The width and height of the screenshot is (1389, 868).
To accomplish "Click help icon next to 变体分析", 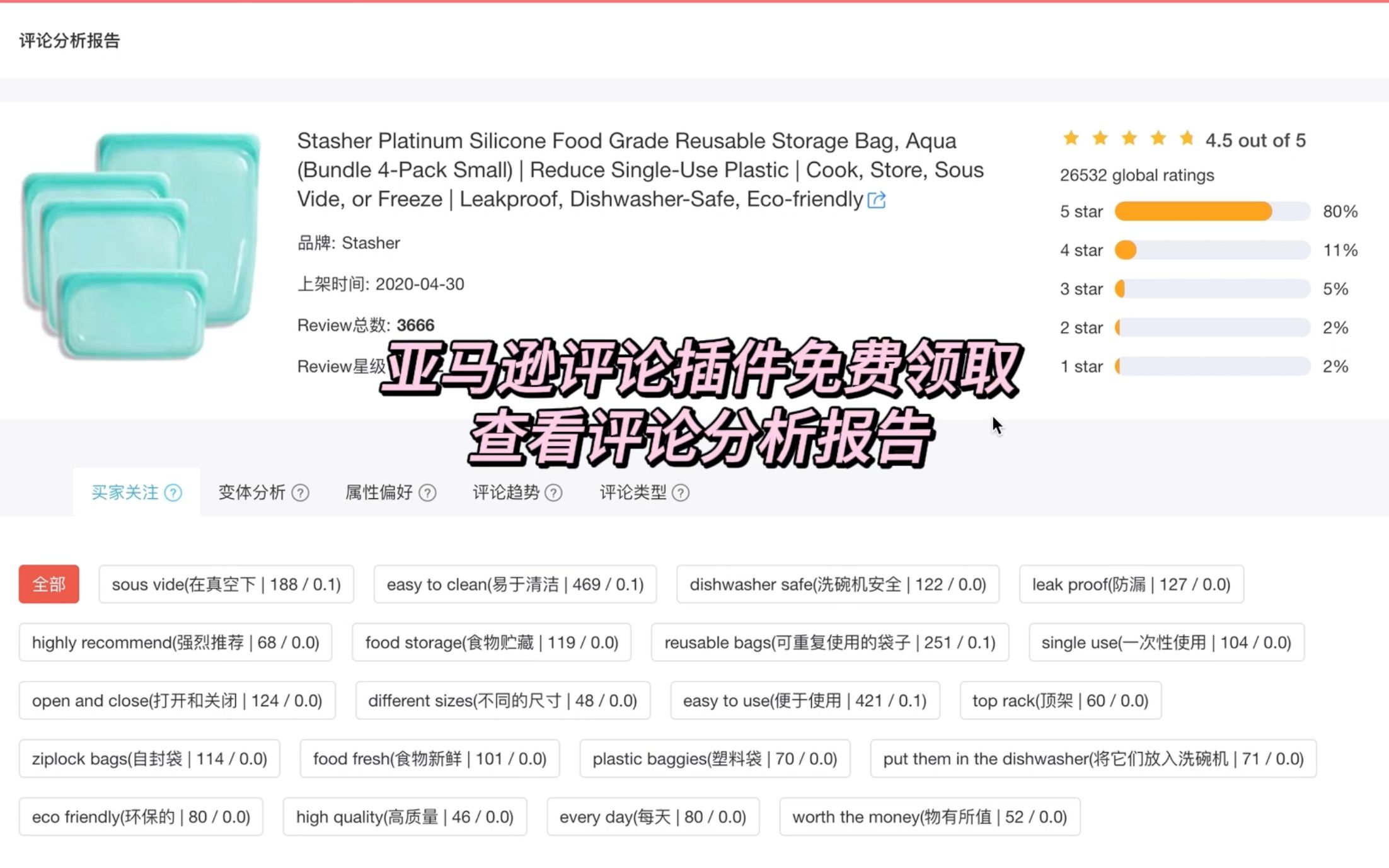I will pos(301,493).
